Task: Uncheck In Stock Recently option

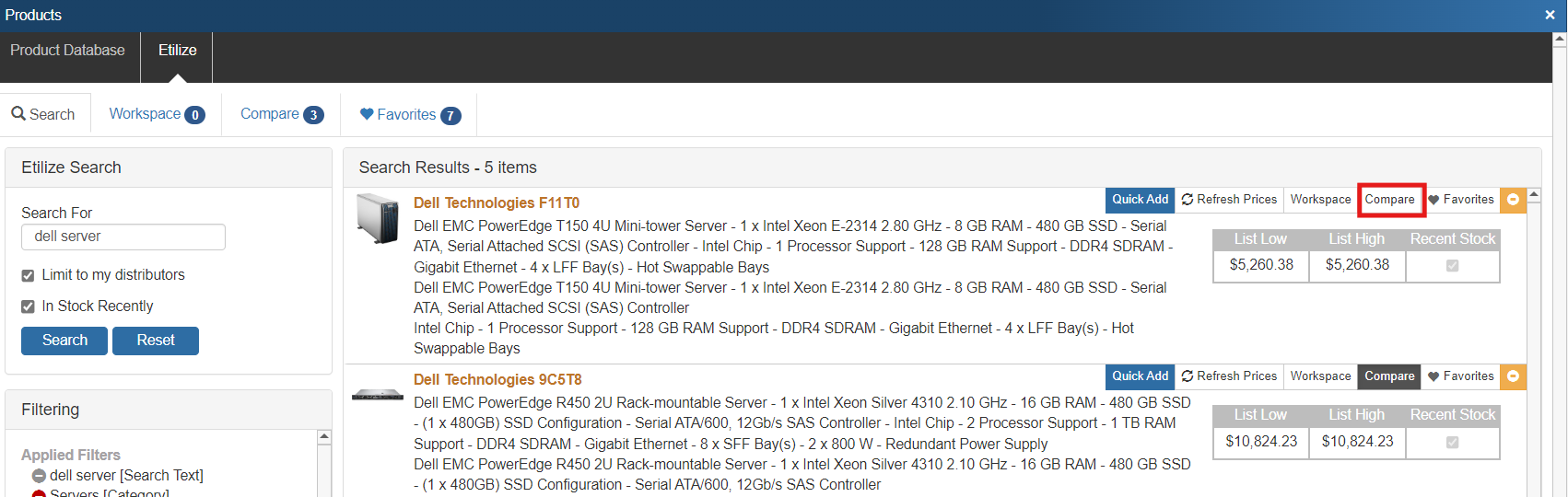Action: (x=28, y=306)
